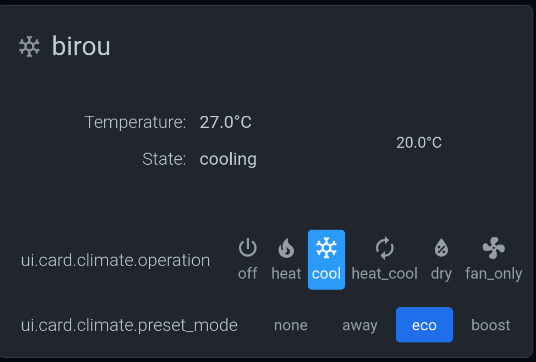
Task: Choose the dry water-drop icon
Action: 441,247
